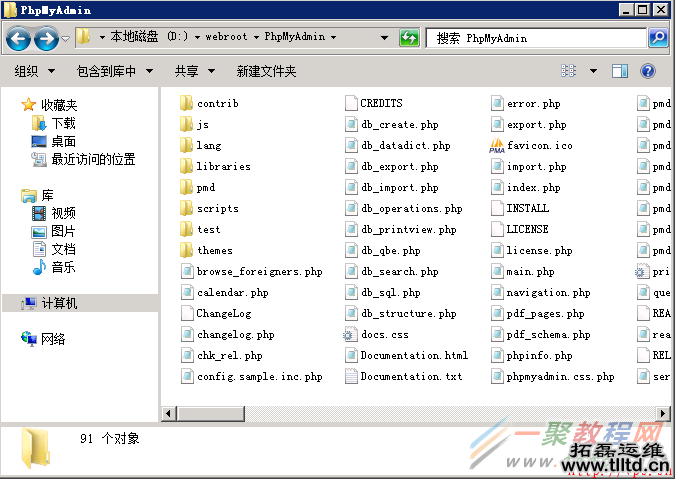The image size is (675, 479).
Task: Select the calendar.php file name
Action: point(232,293)
